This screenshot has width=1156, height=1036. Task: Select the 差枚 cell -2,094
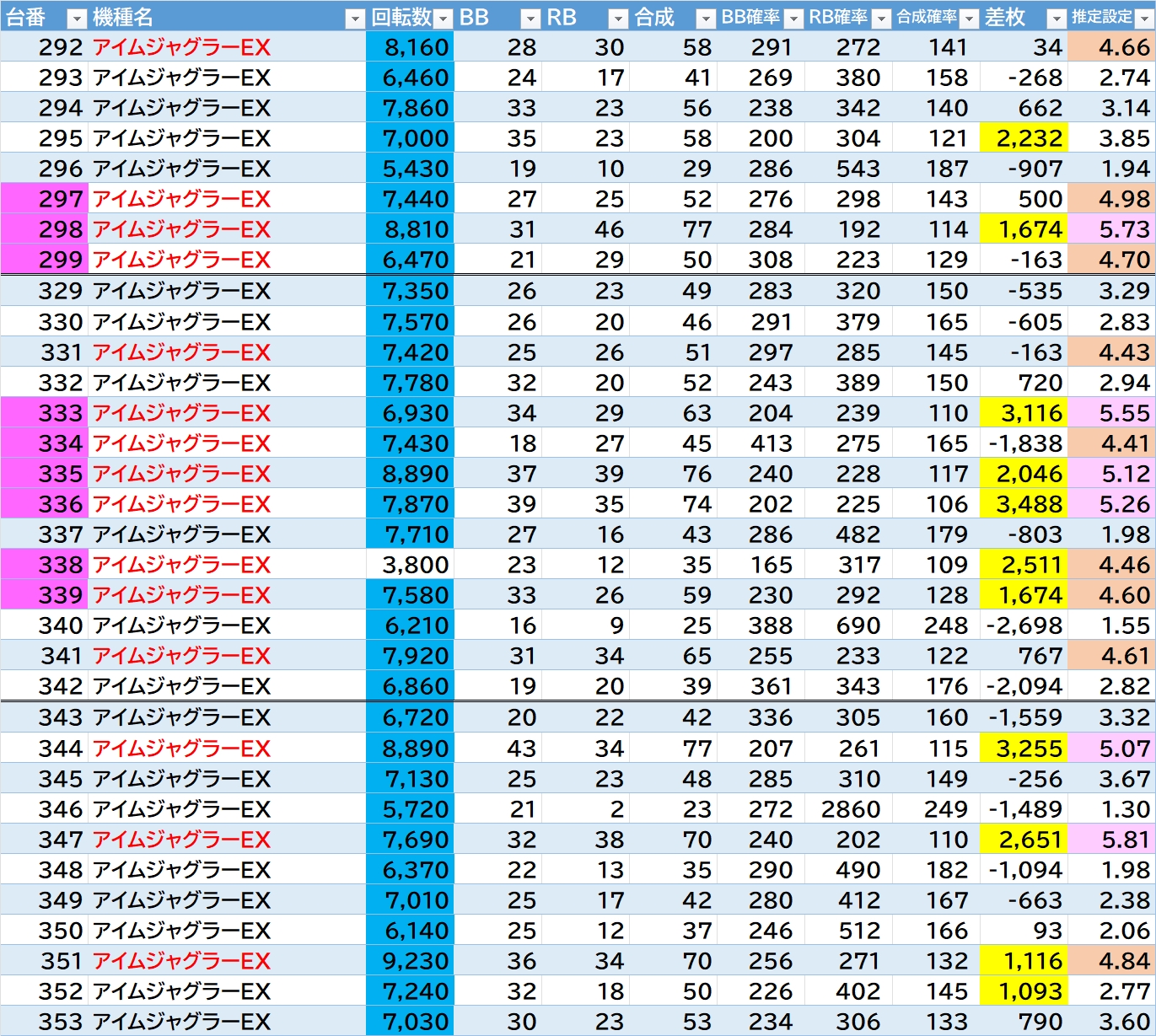click(x=1024, y=686)
